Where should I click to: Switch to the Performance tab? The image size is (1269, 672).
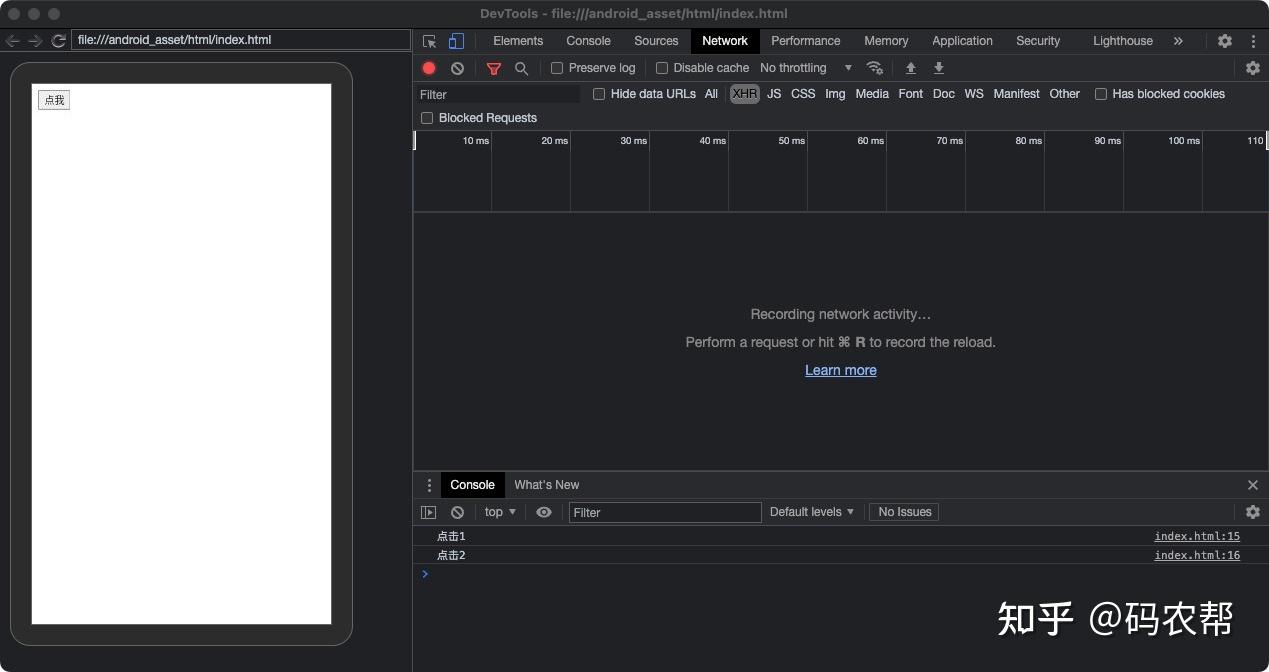tap(805, 41)
